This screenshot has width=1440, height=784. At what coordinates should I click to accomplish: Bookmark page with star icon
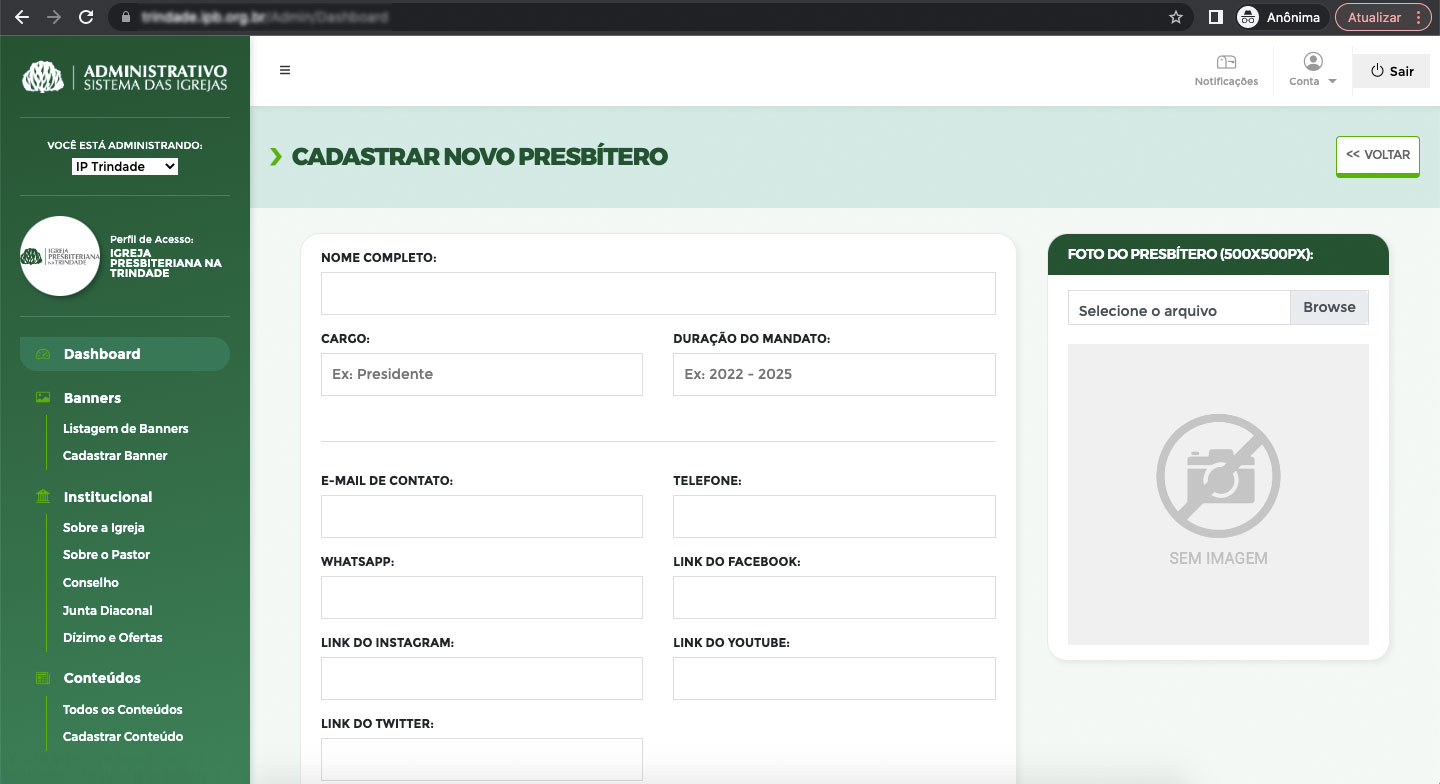pyautogui.click(x=1176, y=17)
